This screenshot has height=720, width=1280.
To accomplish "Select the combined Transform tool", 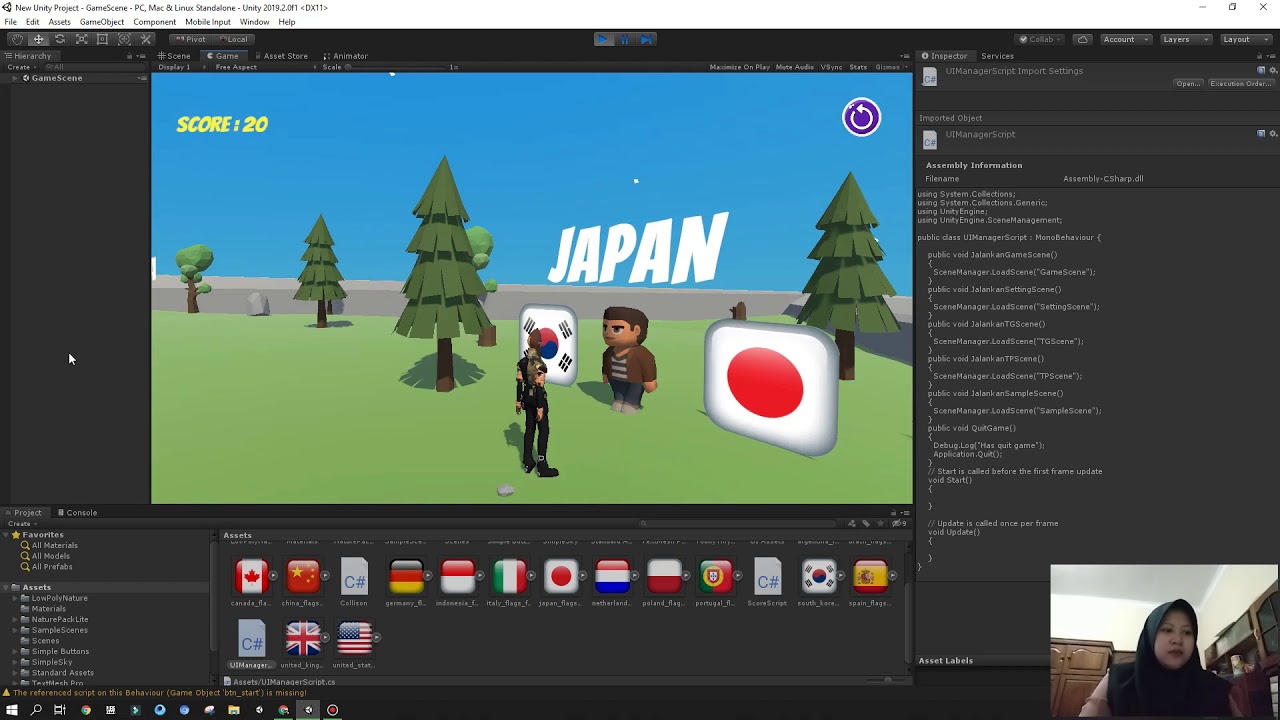I will coord(124,39).
